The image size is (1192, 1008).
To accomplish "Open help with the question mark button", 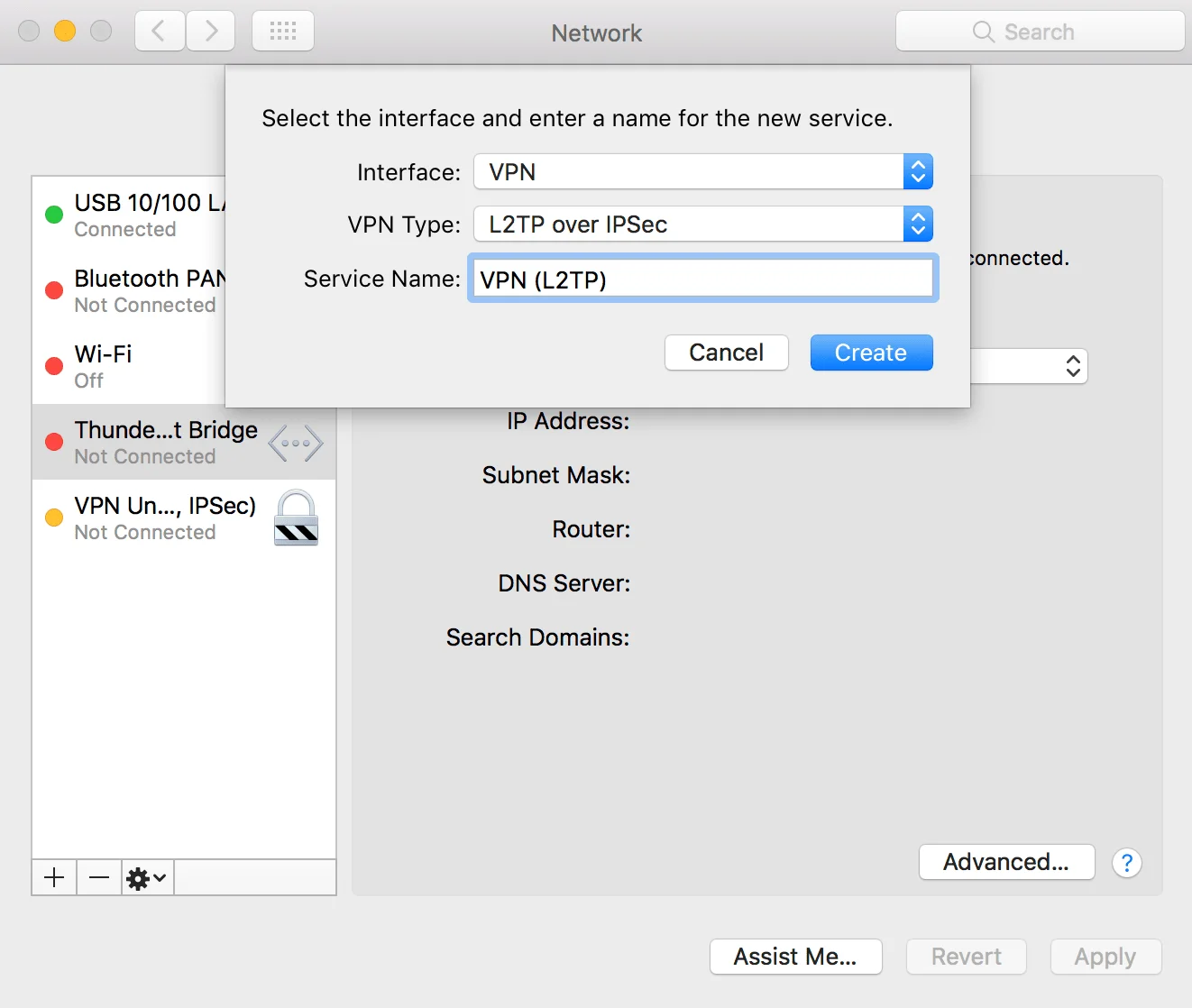I will [x=1126, y=863].
